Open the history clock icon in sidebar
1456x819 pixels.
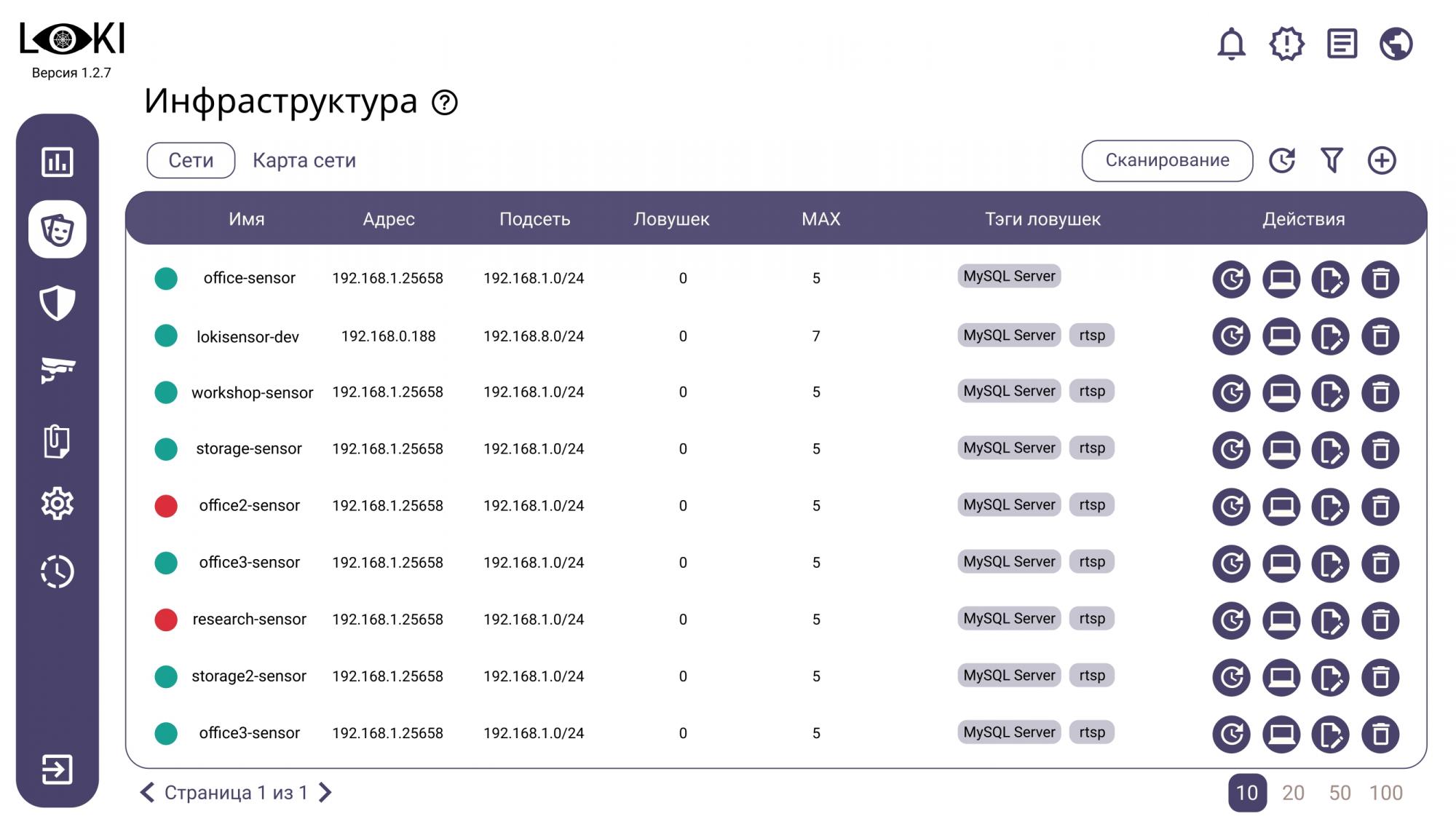[x=58, y=571]
